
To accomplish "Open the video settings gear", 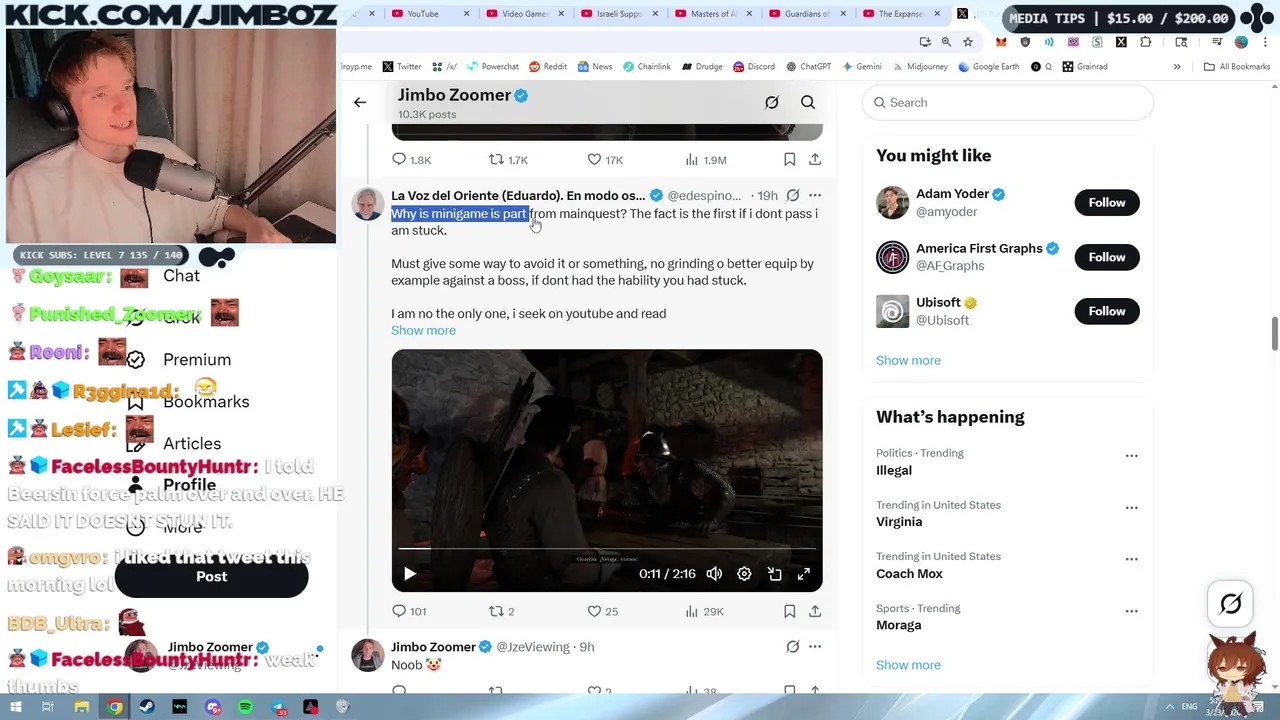I will tap(744, 574).
